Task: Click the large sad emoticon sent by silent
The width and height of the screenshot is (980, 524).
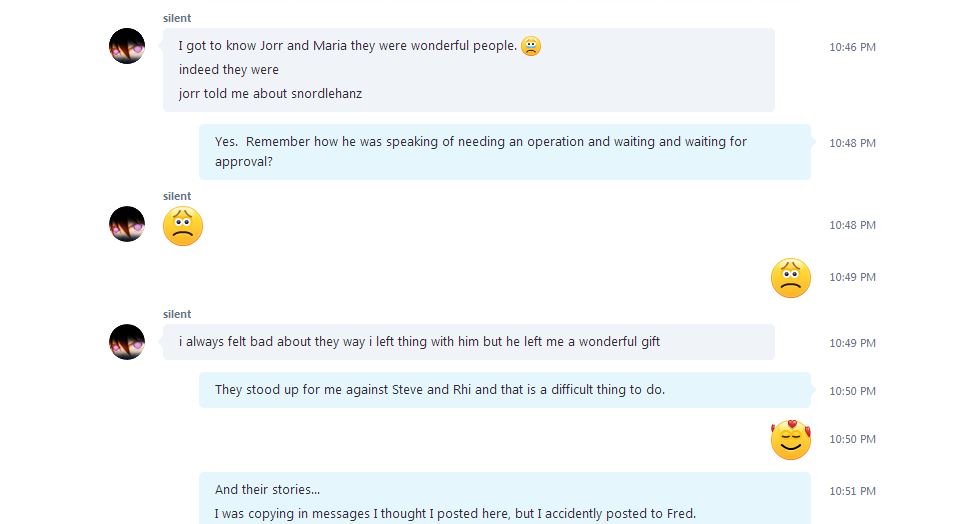Action: [x=183, y=226]
